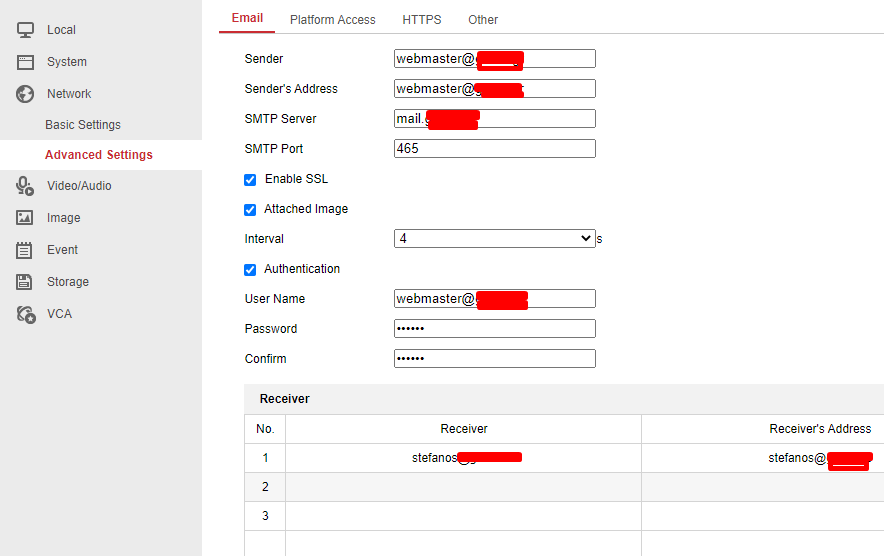
Task: Select Advanced Settings in the sidebar
Action: (99, 155)
